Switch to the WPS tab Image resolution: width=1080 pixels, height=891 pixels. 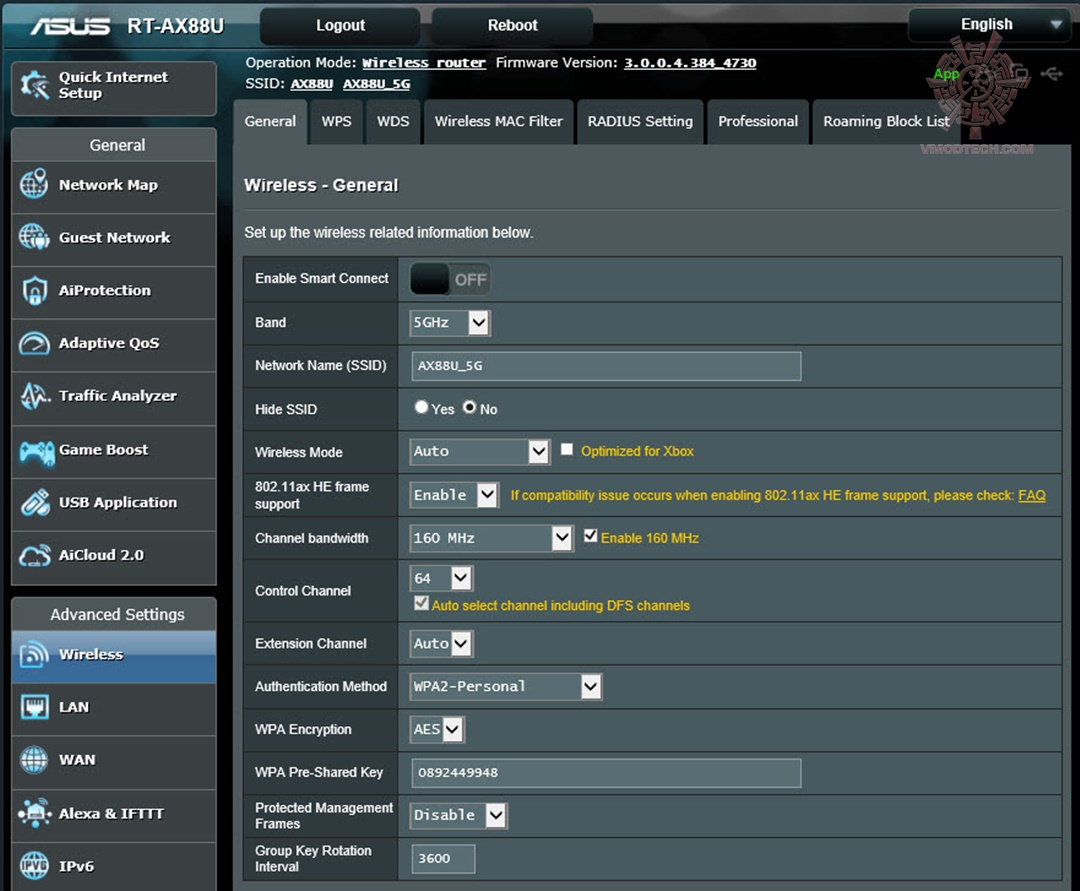pyautogui.click(x=336, y=121)
